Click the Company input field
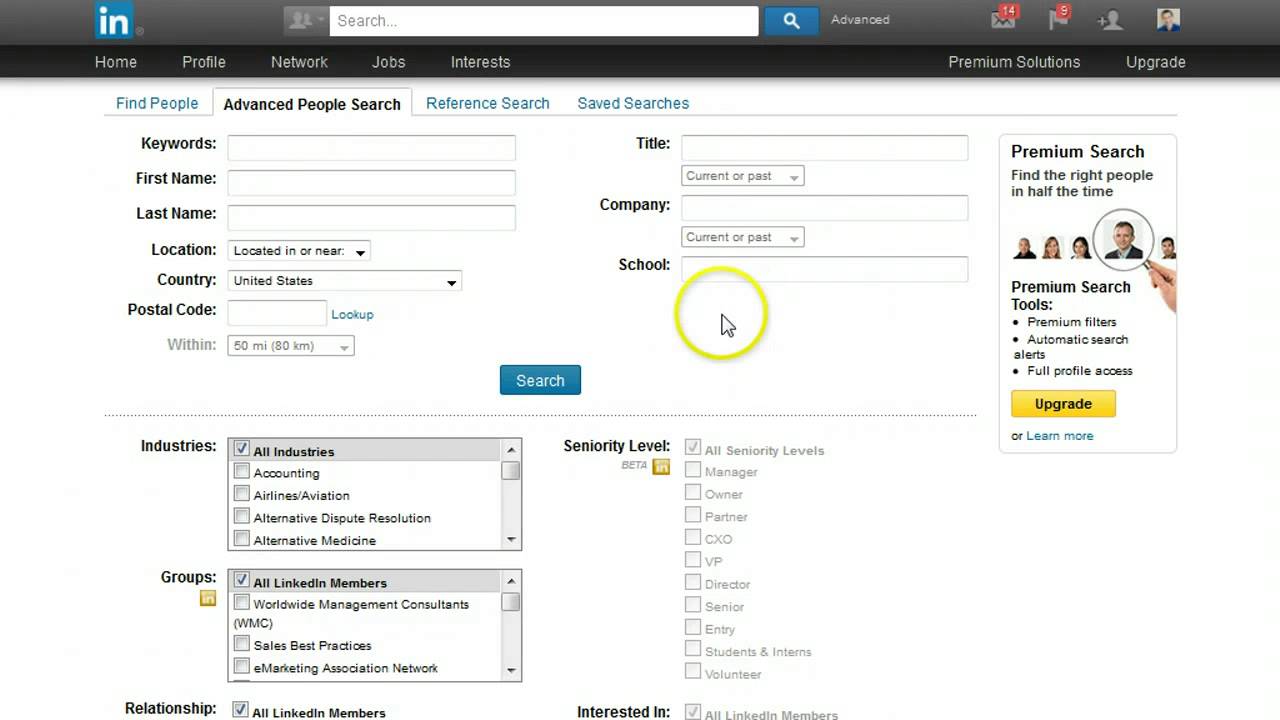Viewport: 1280px width, 720px height. point(825,208)
